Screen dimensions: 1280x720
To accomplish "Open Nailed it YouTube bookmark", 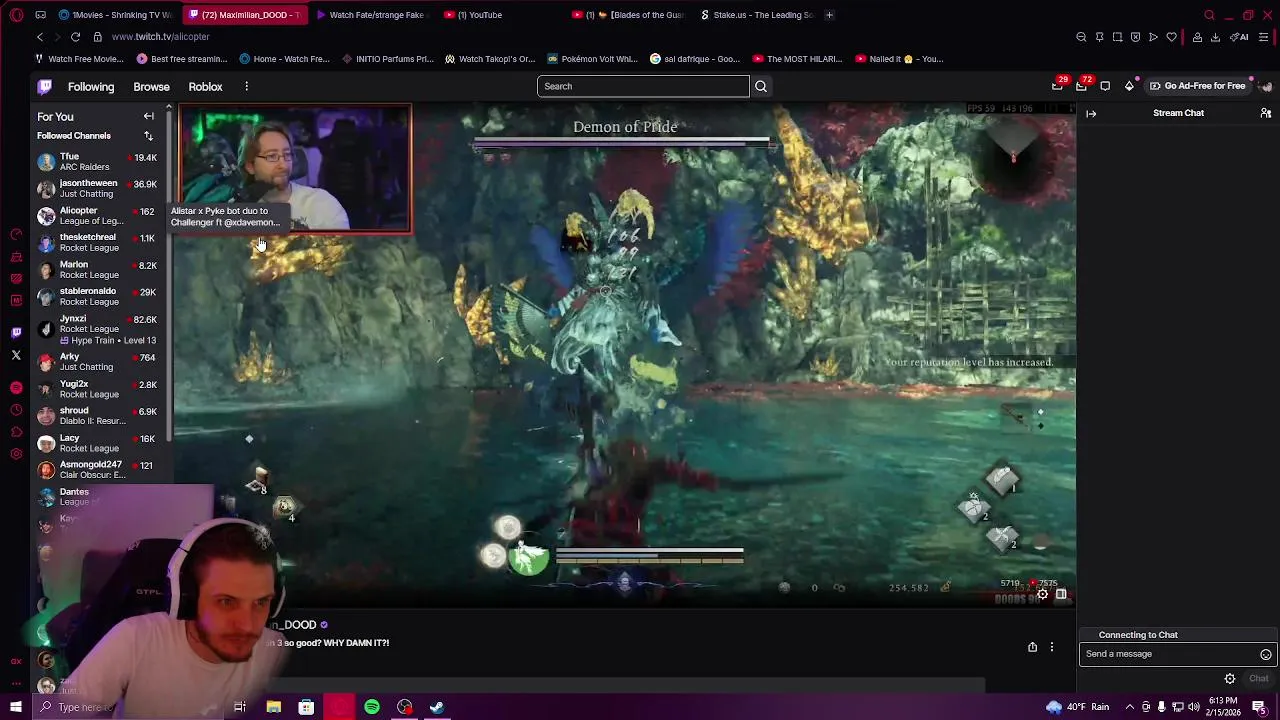I will click(898, 59).
